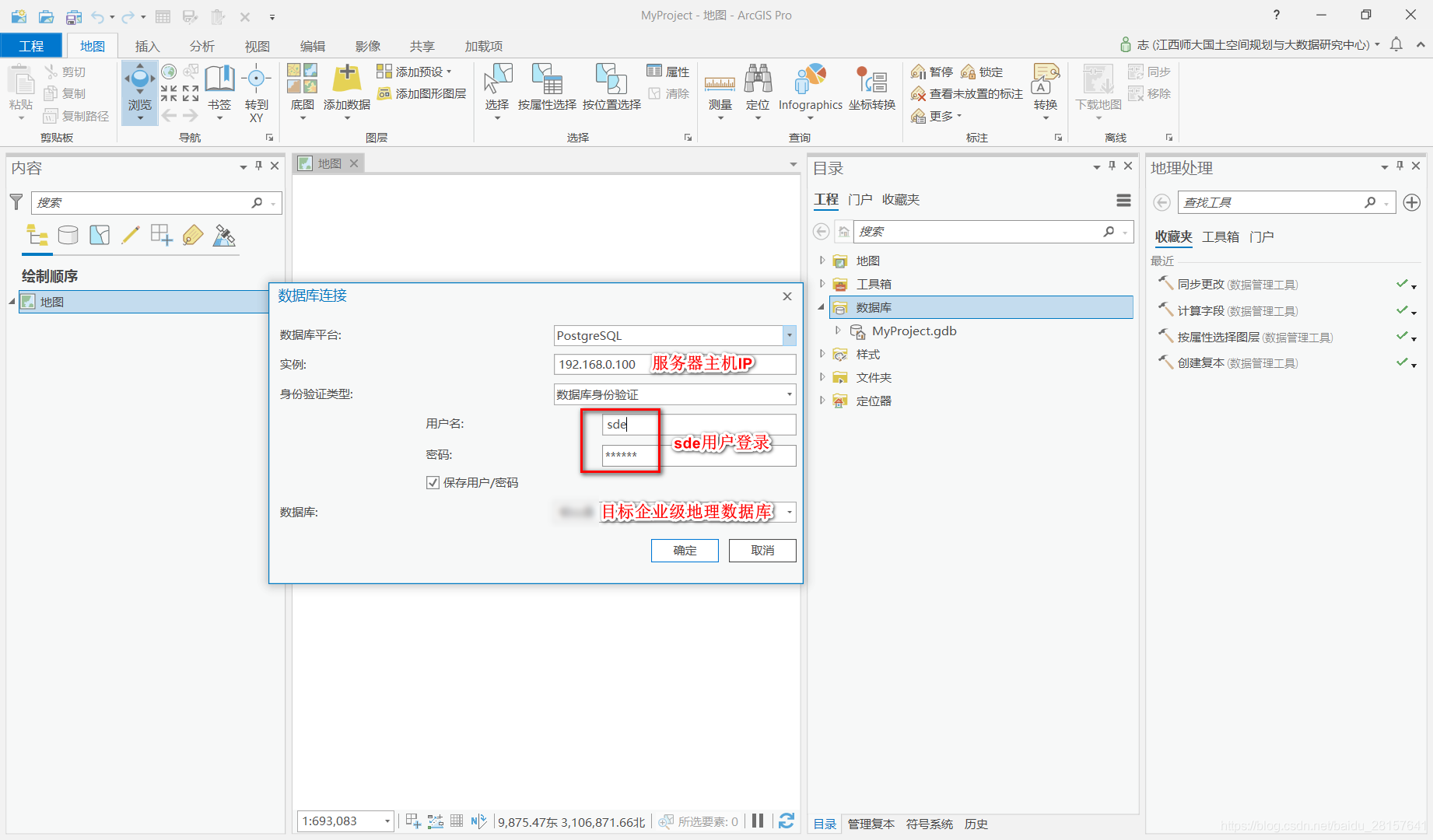Click the Find Tools (查找工具) search box
Screen dimensions: 1433x840
coord(1287,202)
